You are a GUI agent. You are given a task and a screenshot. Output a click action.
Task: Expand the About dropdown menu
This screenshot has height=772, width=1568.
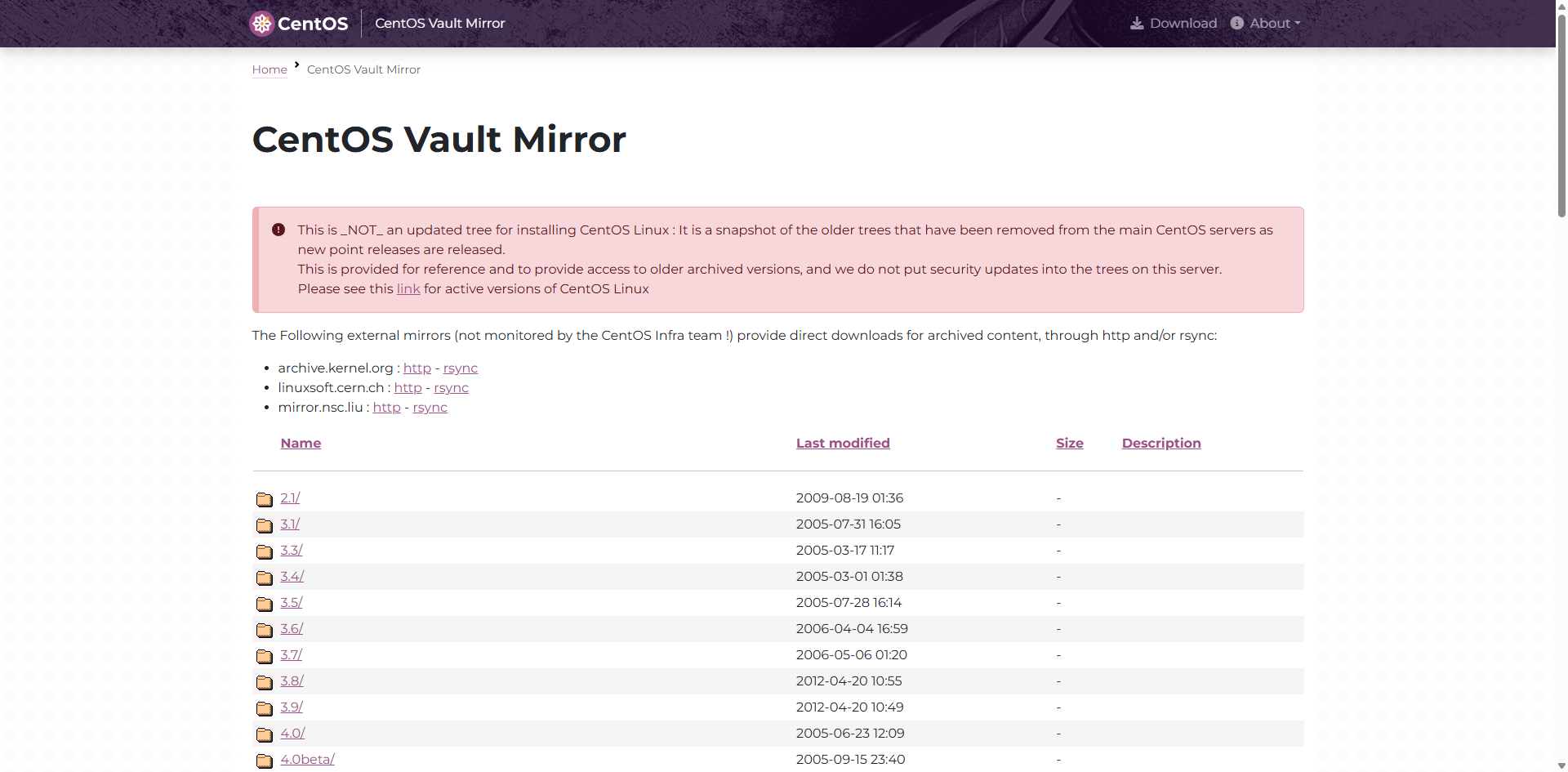(1266, 23)
